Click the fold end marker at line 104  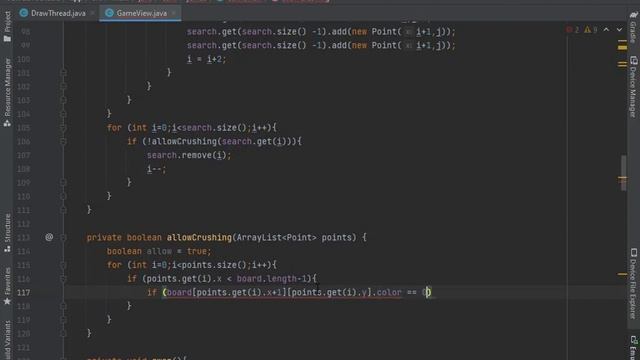pos(63,114)
